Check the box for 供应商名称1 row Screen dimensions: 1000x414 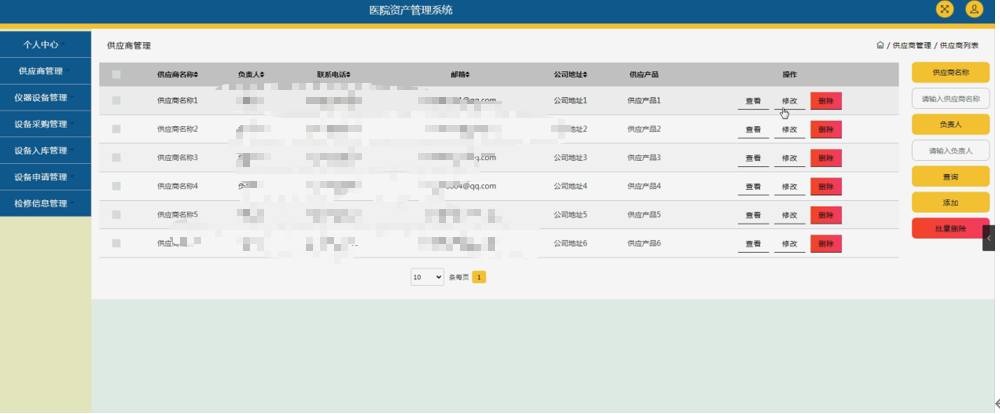[117, 101]
